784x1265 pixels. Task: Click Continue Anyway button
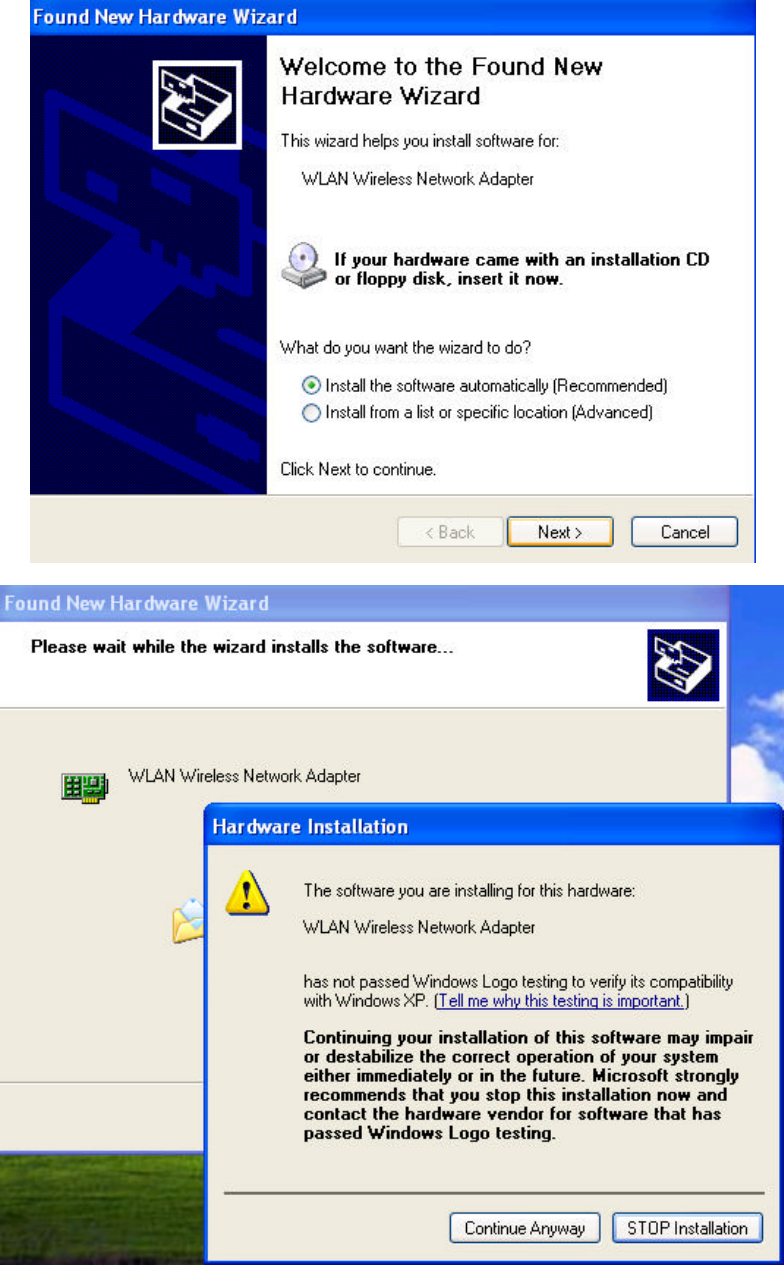[525, 1228]
